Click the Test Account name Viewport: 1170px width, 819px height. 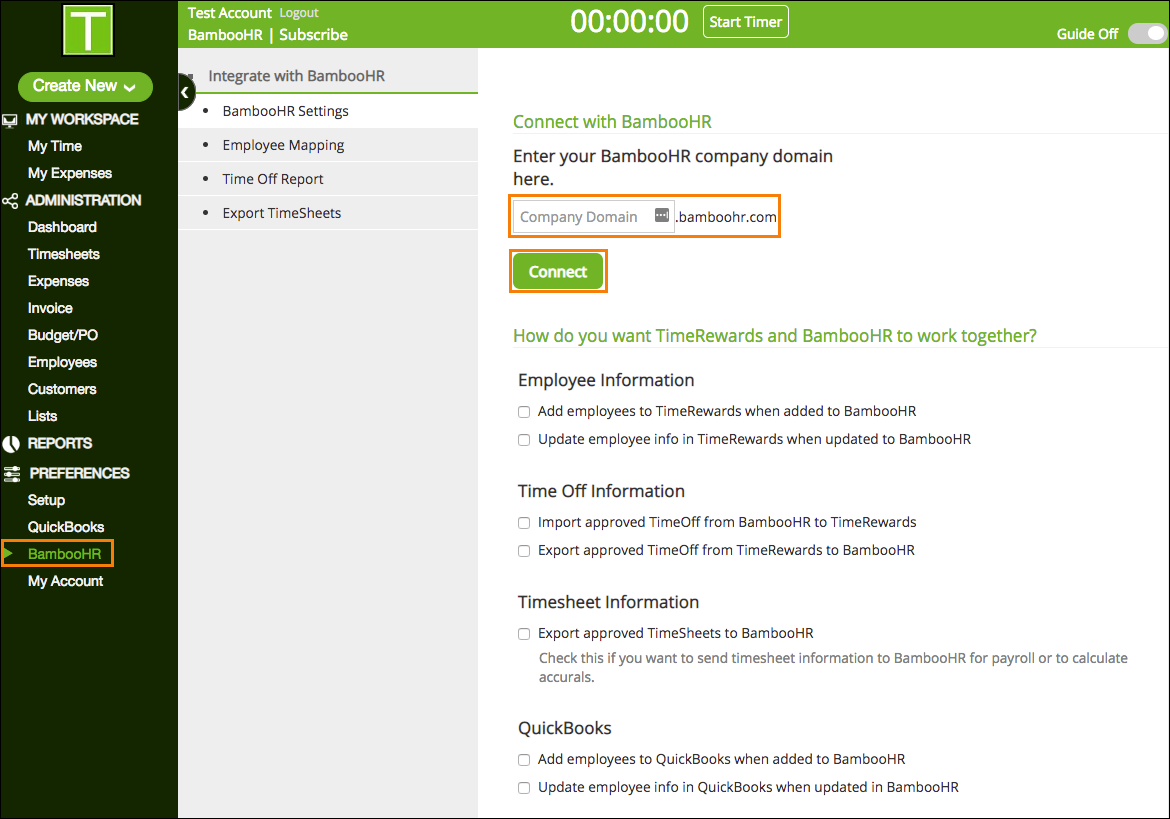tap(229, 13)
